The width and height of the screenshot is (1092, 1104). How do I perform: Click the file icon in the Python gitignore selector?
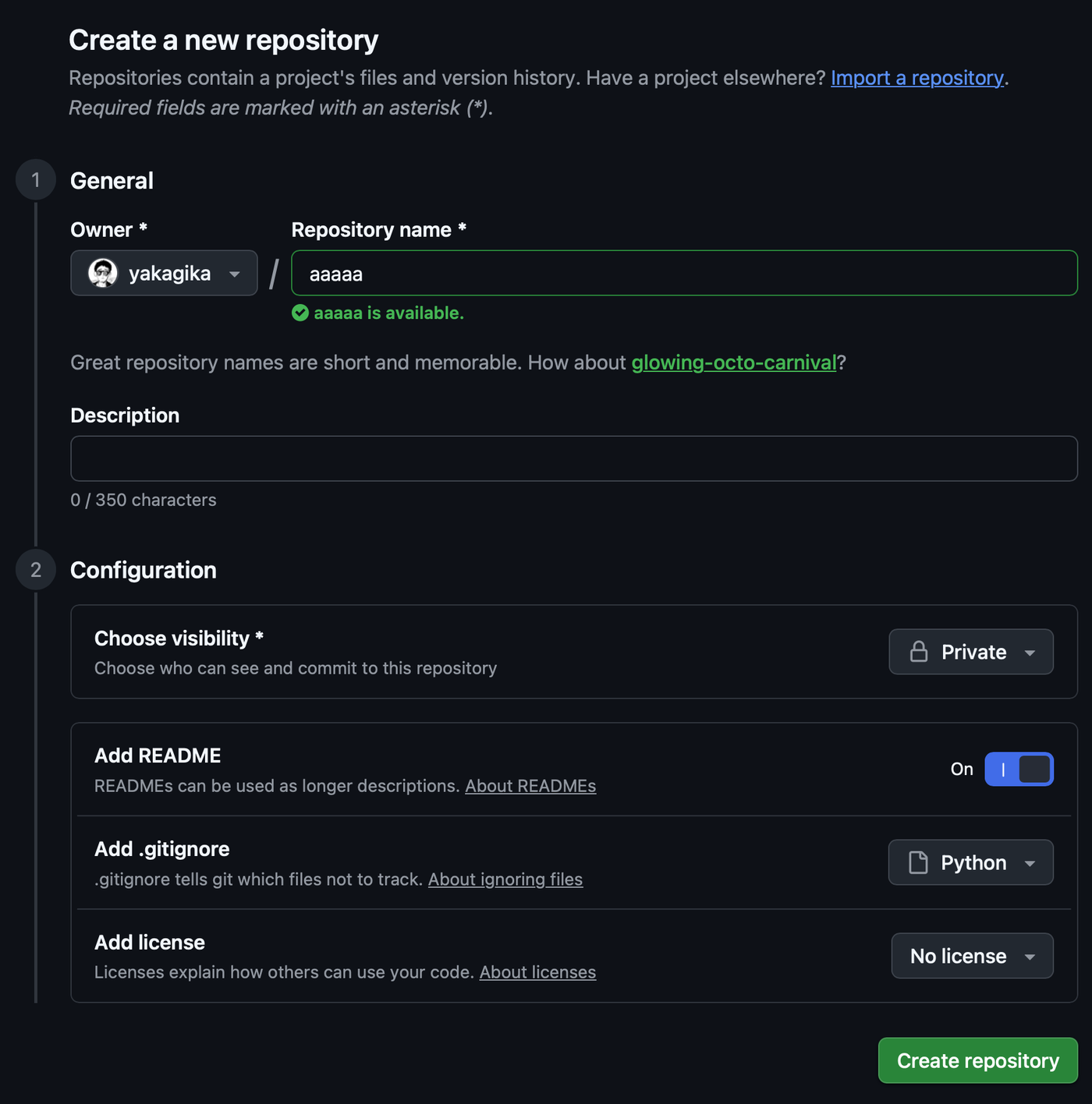click(x=918, y=862)
